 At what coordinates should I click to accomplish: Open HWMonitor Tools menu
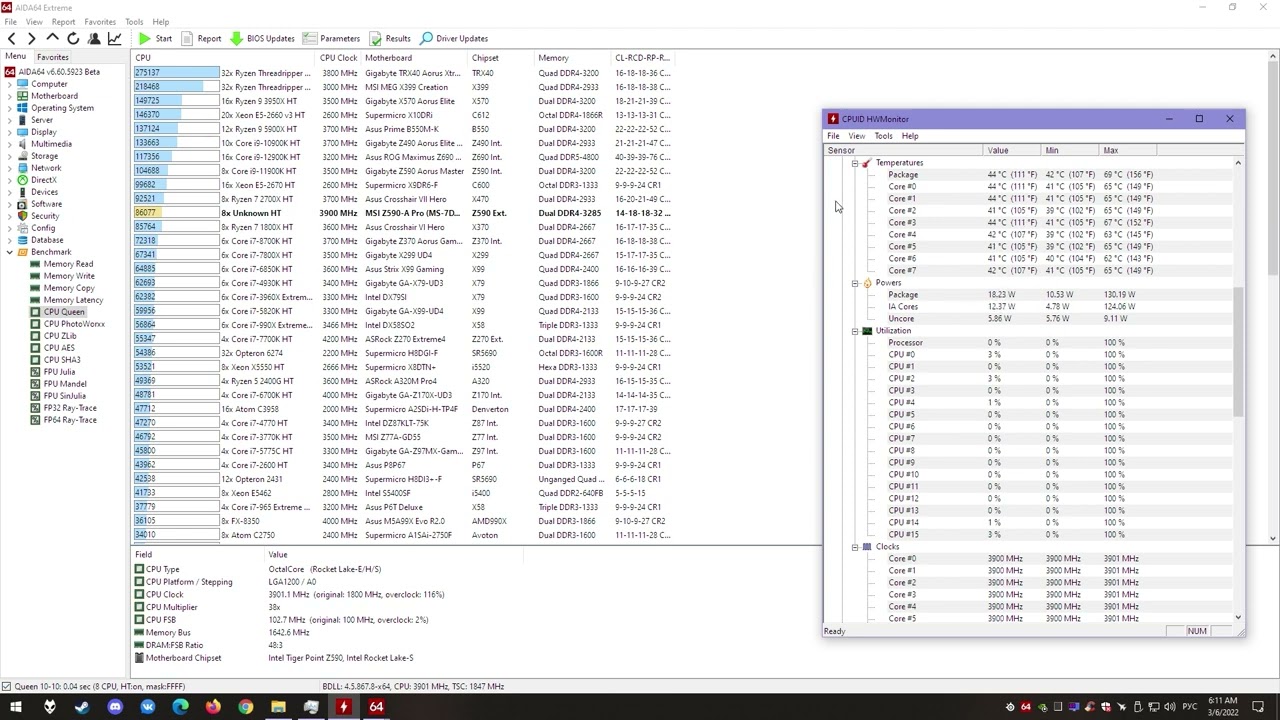pos(883,136)
